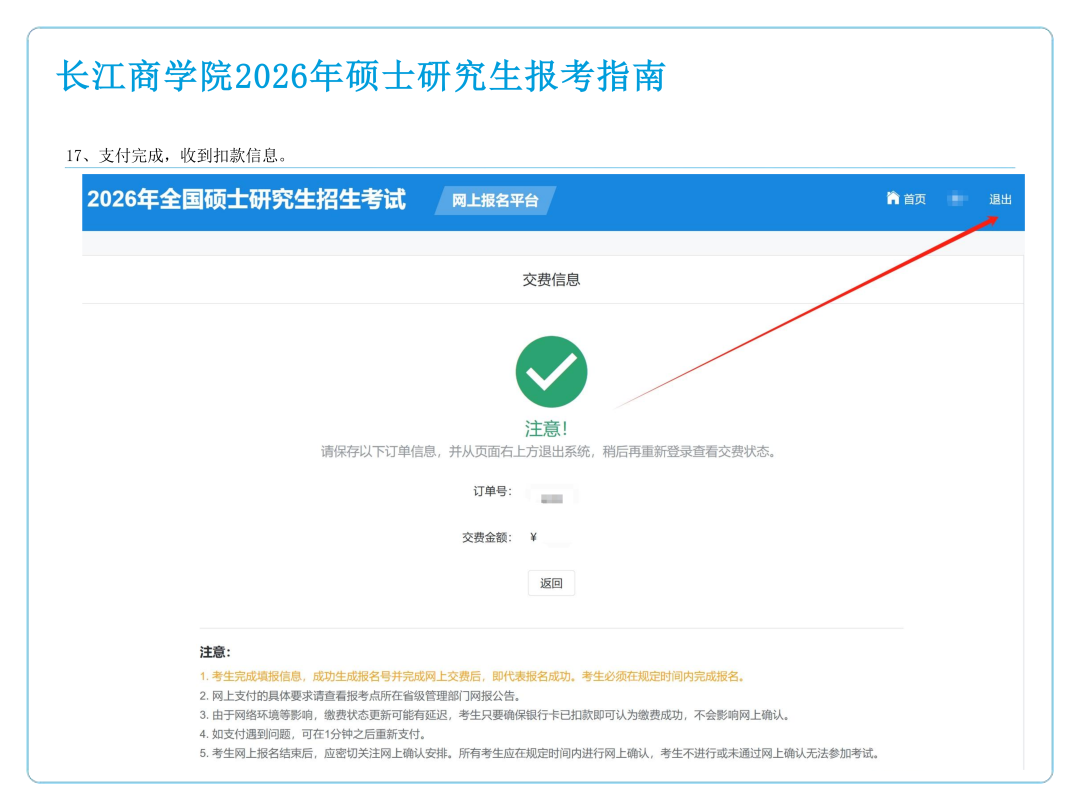The image size is (1080, 810).
Task: Open the 首页 link in header
Action: [x=914, y=200]
